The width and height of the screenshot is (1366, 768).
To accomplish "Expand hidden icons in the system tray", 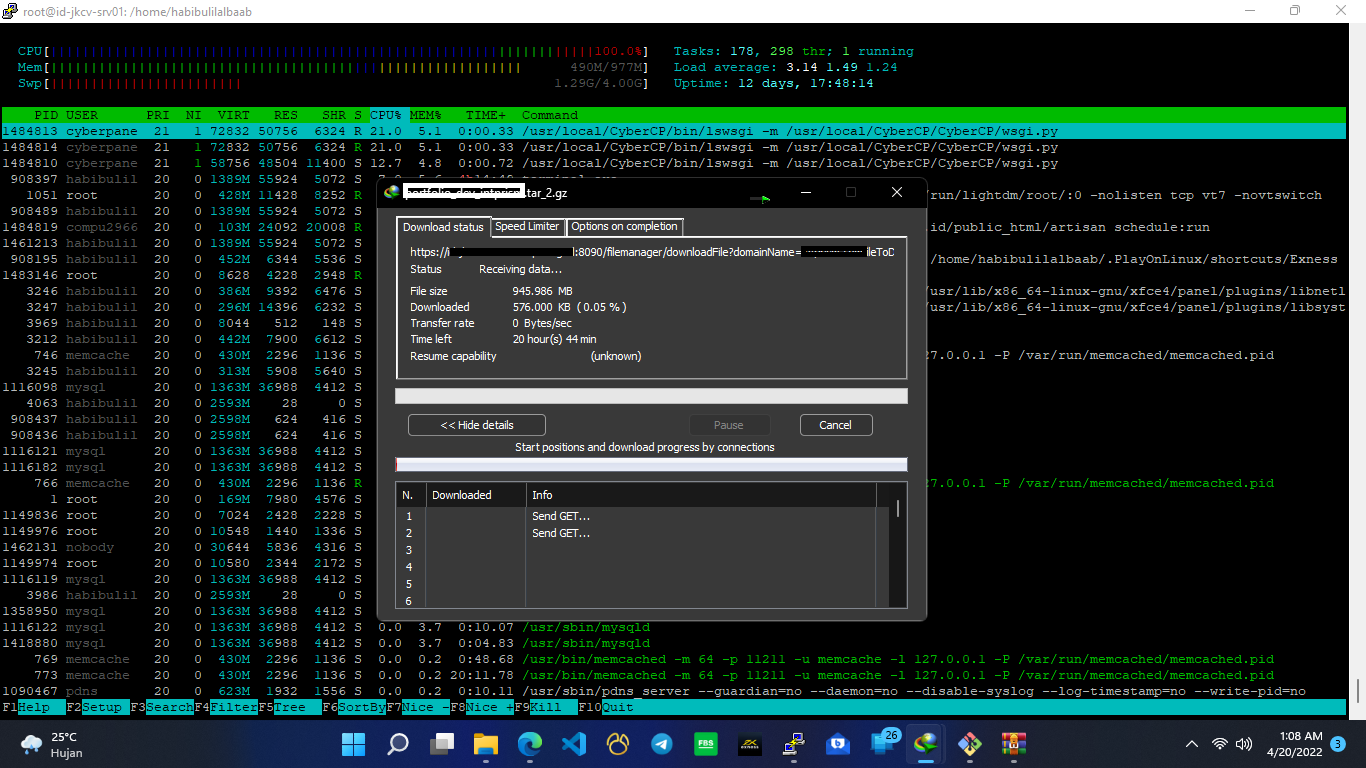I will [1191, 744].
